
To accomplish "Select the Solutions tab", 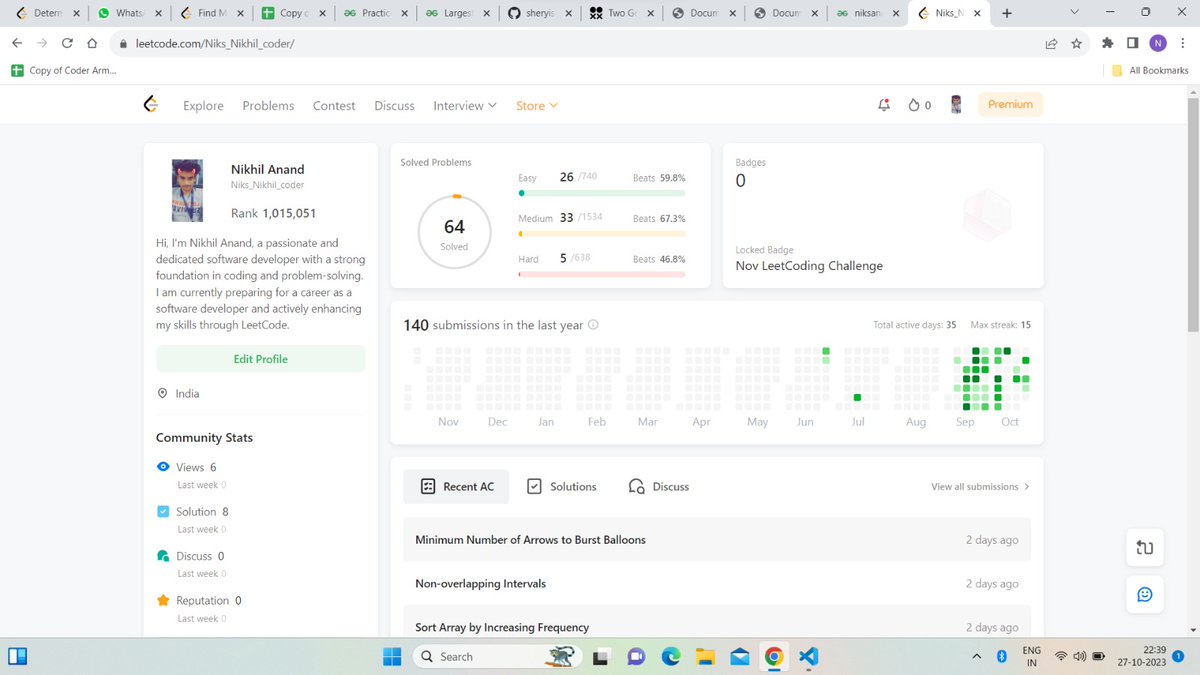I will (561, 486).
